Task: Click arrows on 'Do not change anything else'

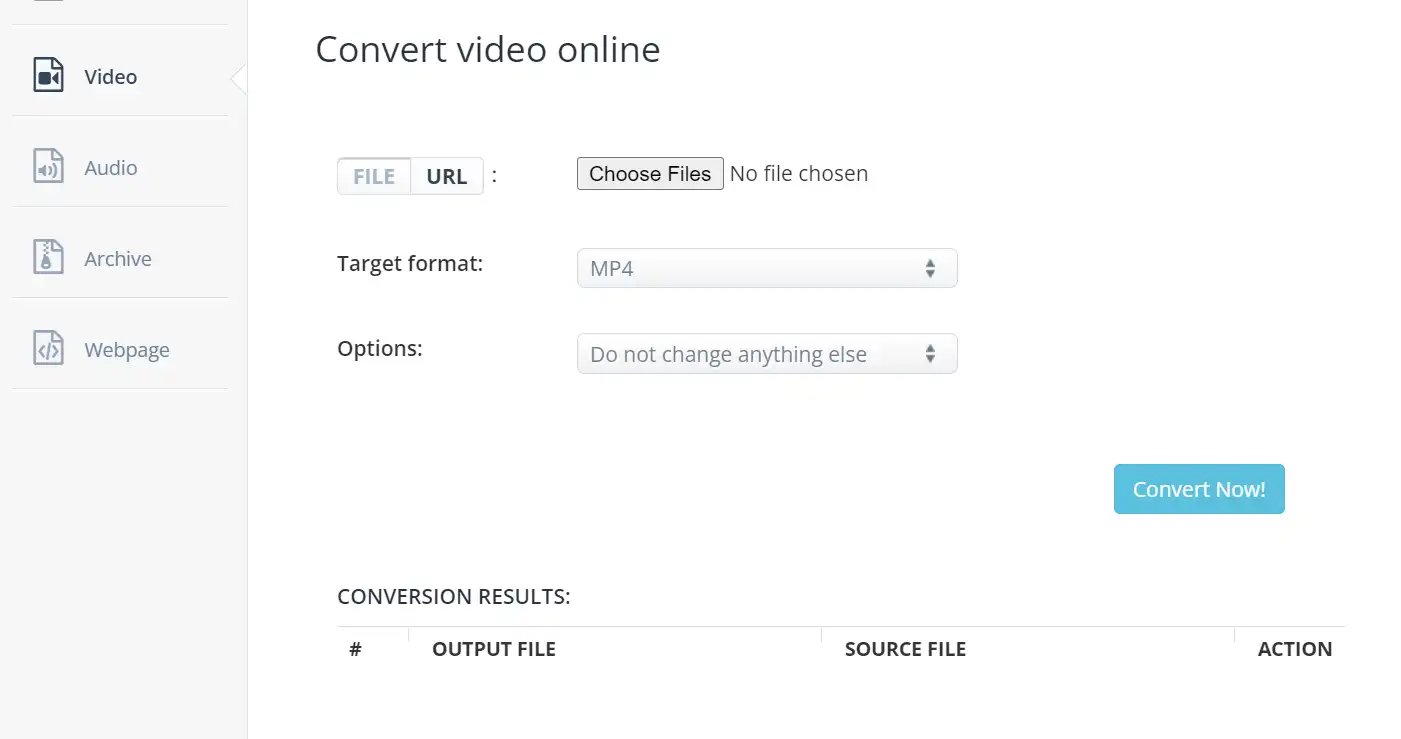Action: point(930,354)
